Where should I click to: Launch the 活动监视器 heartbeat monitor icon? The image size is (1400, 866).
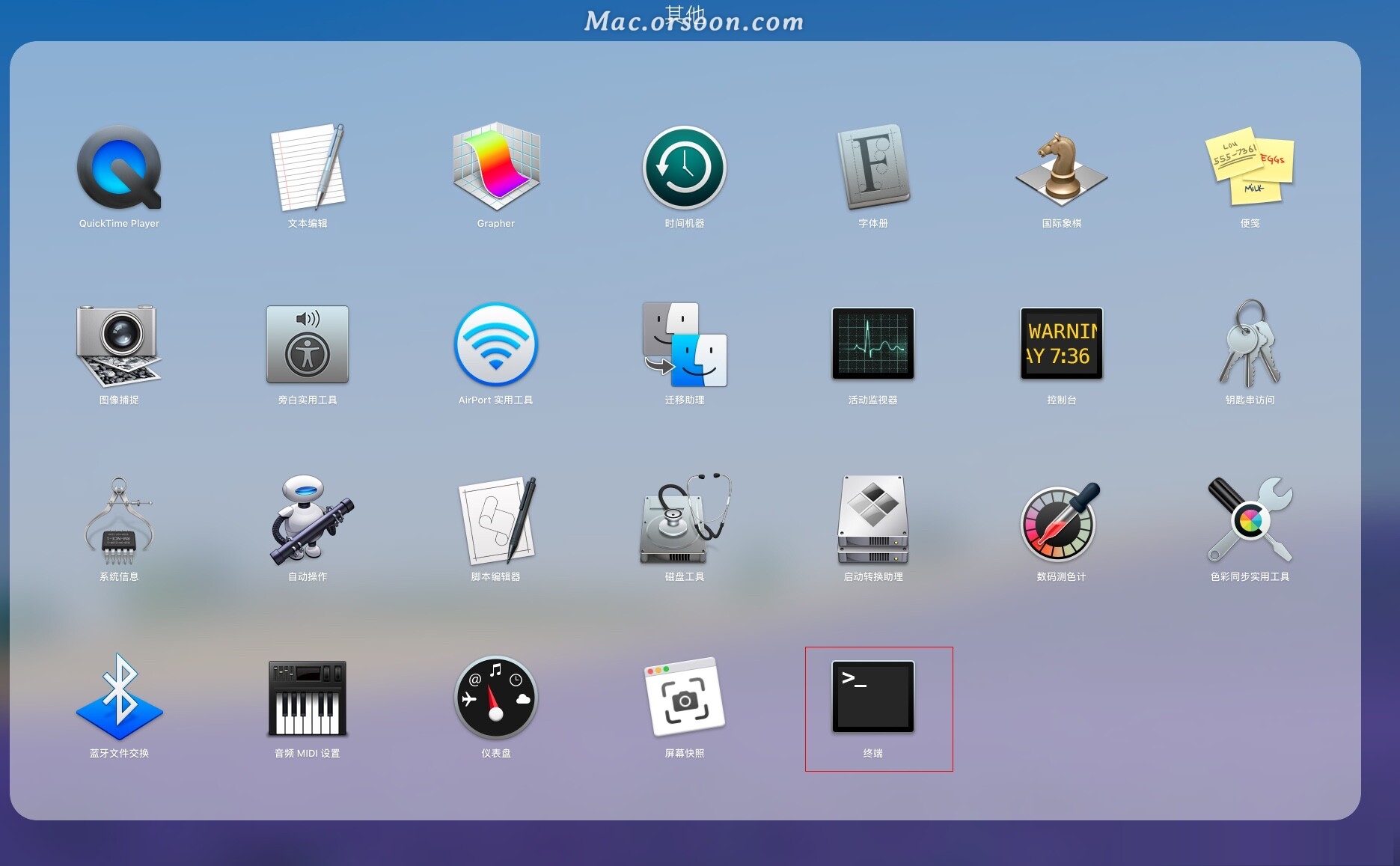tap(873, 344)
